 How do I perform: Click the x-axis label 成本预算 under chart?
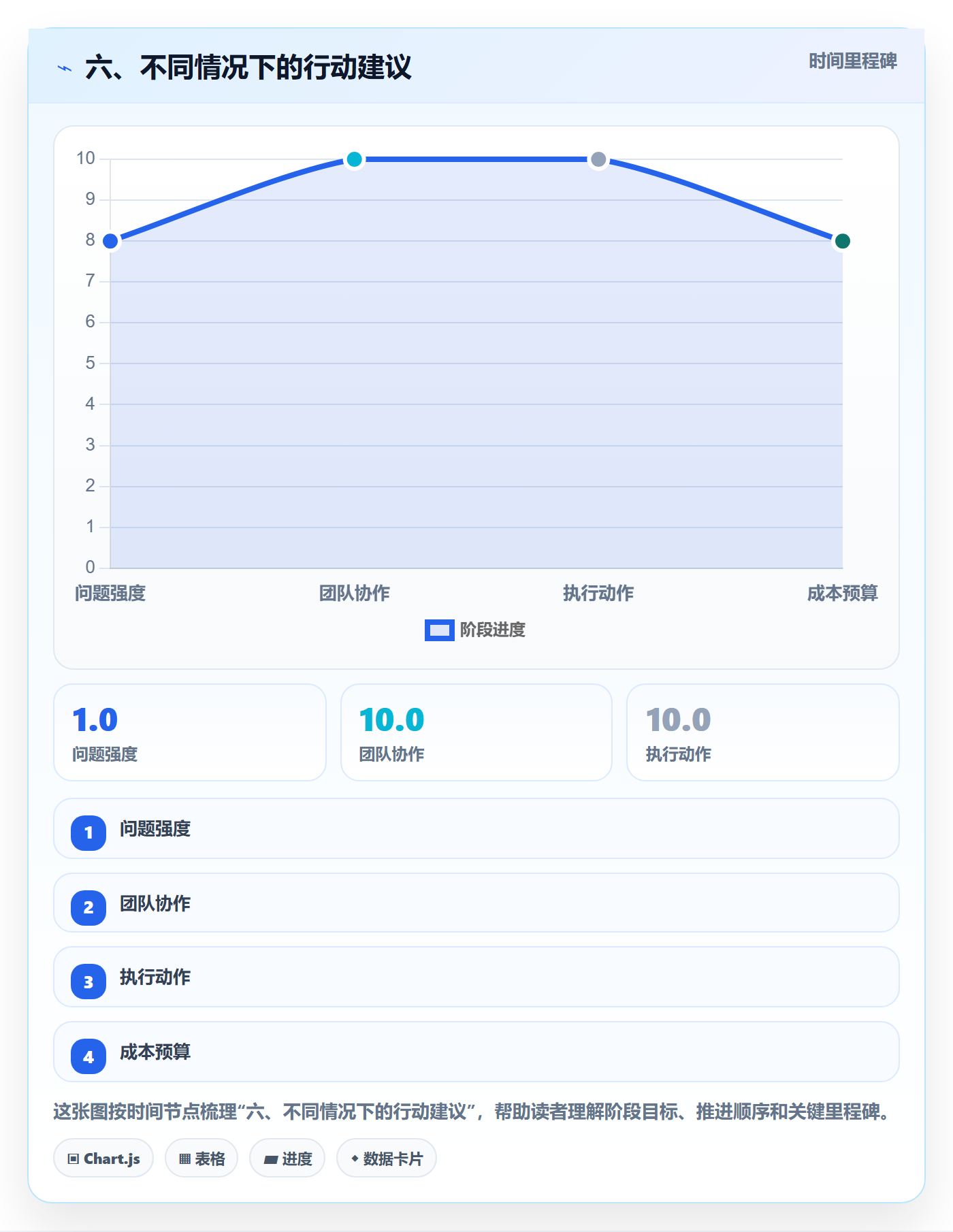(842, 594)
